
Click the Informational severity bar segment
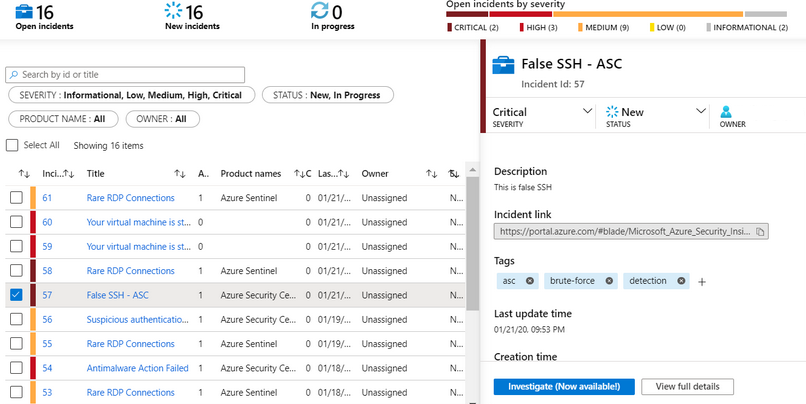coord(766,14)
